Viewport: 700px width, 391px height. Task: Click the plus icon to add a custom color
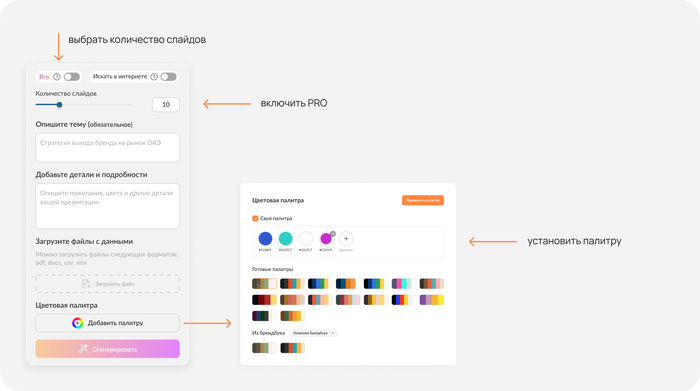pos(346,239)
